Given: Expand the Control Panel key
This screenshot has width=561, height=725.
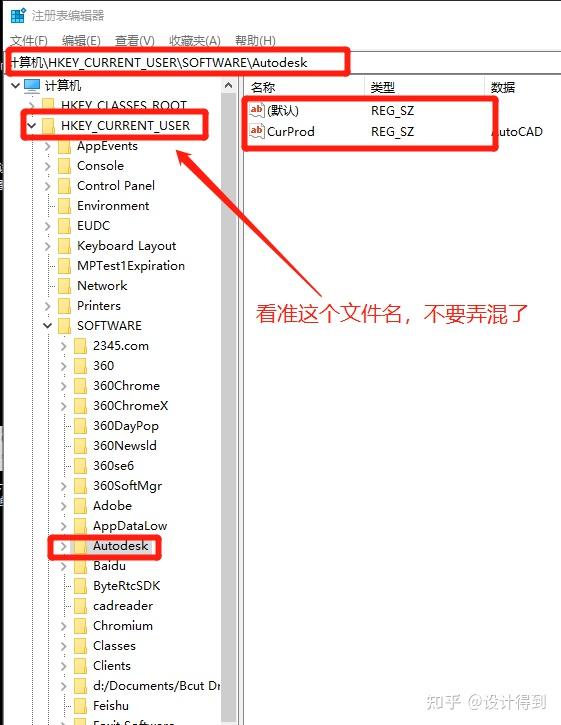Looking at the screenshot, I should [x=47, y=186].
